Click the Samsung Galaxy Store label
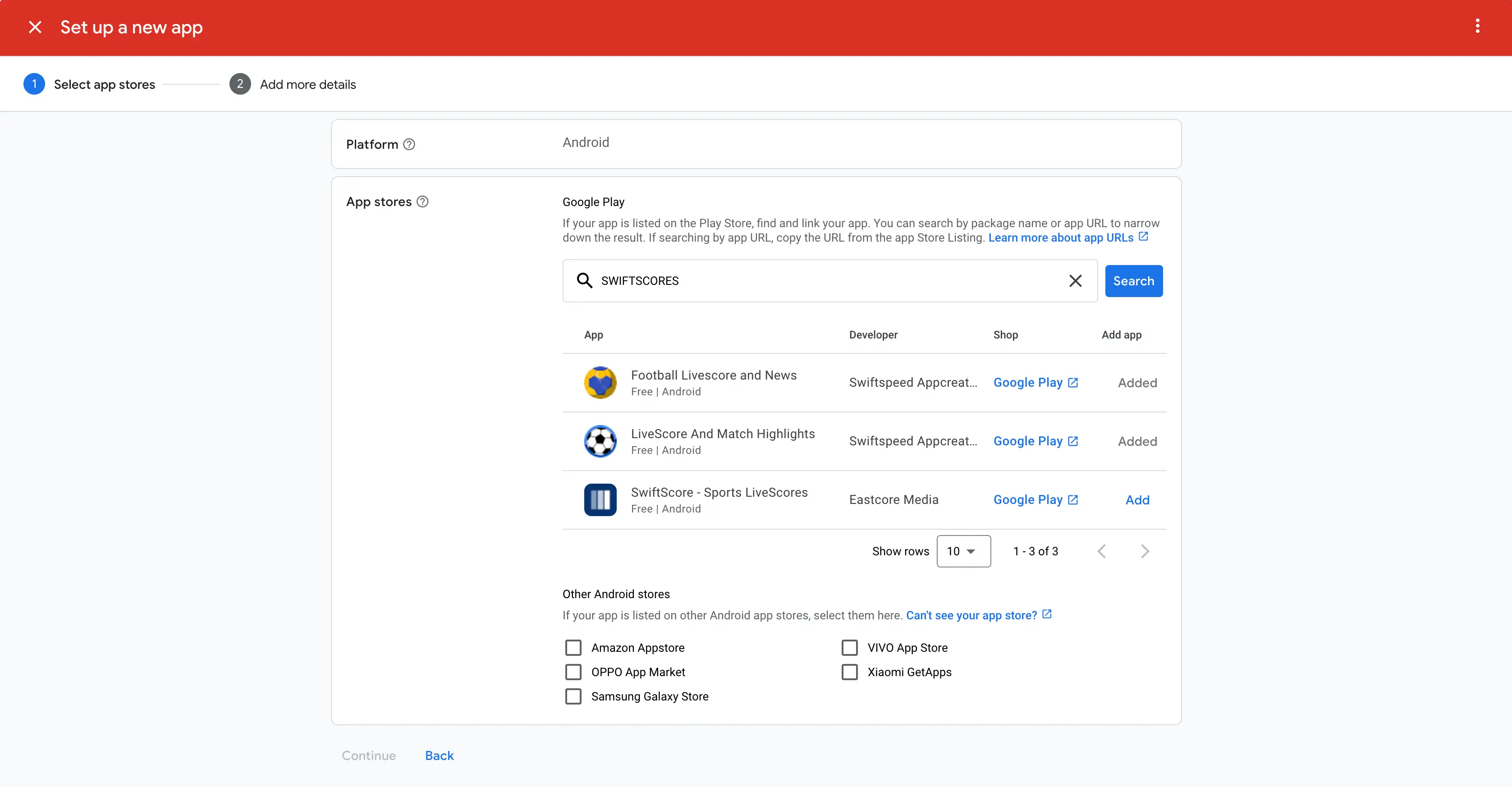Screen dimensions: 1512x787 pos(649,696)
